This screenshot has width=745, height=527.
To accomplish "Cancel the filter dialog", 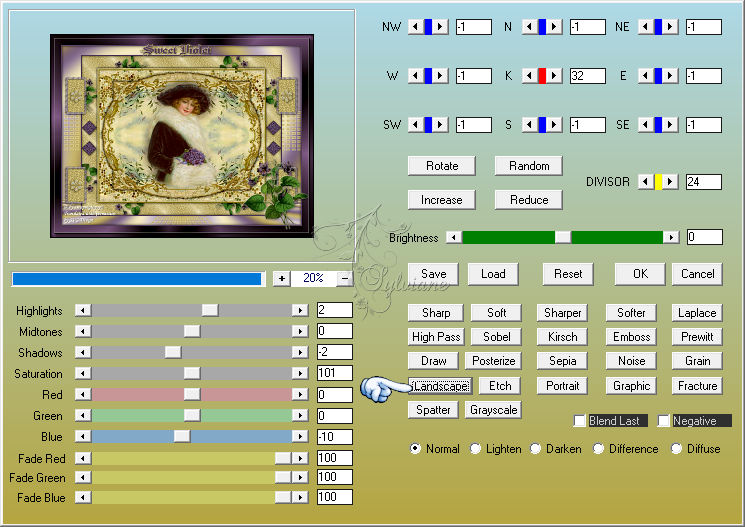I will pyautogui.click(x=697, y=274).
